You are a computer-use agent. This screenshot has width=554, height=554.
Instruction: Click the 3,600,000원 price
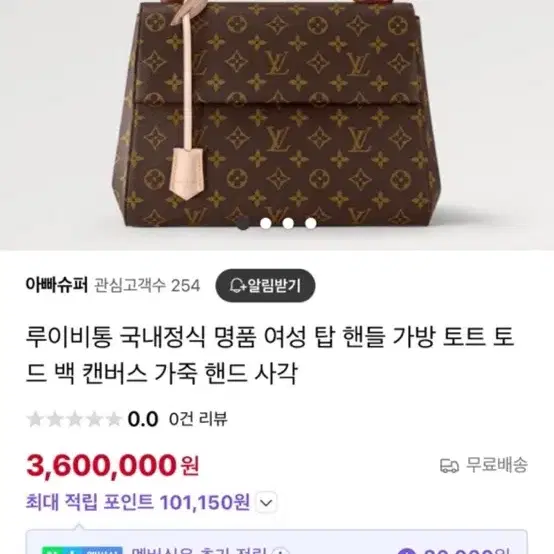[112, 466]
